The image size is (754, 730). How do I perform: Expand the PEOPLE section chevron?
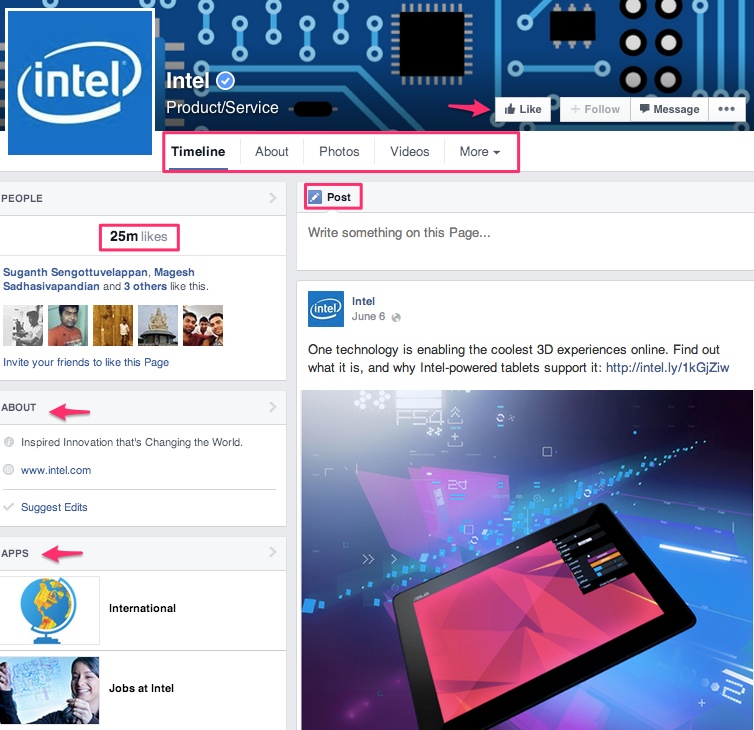click(x=273, y=198)
